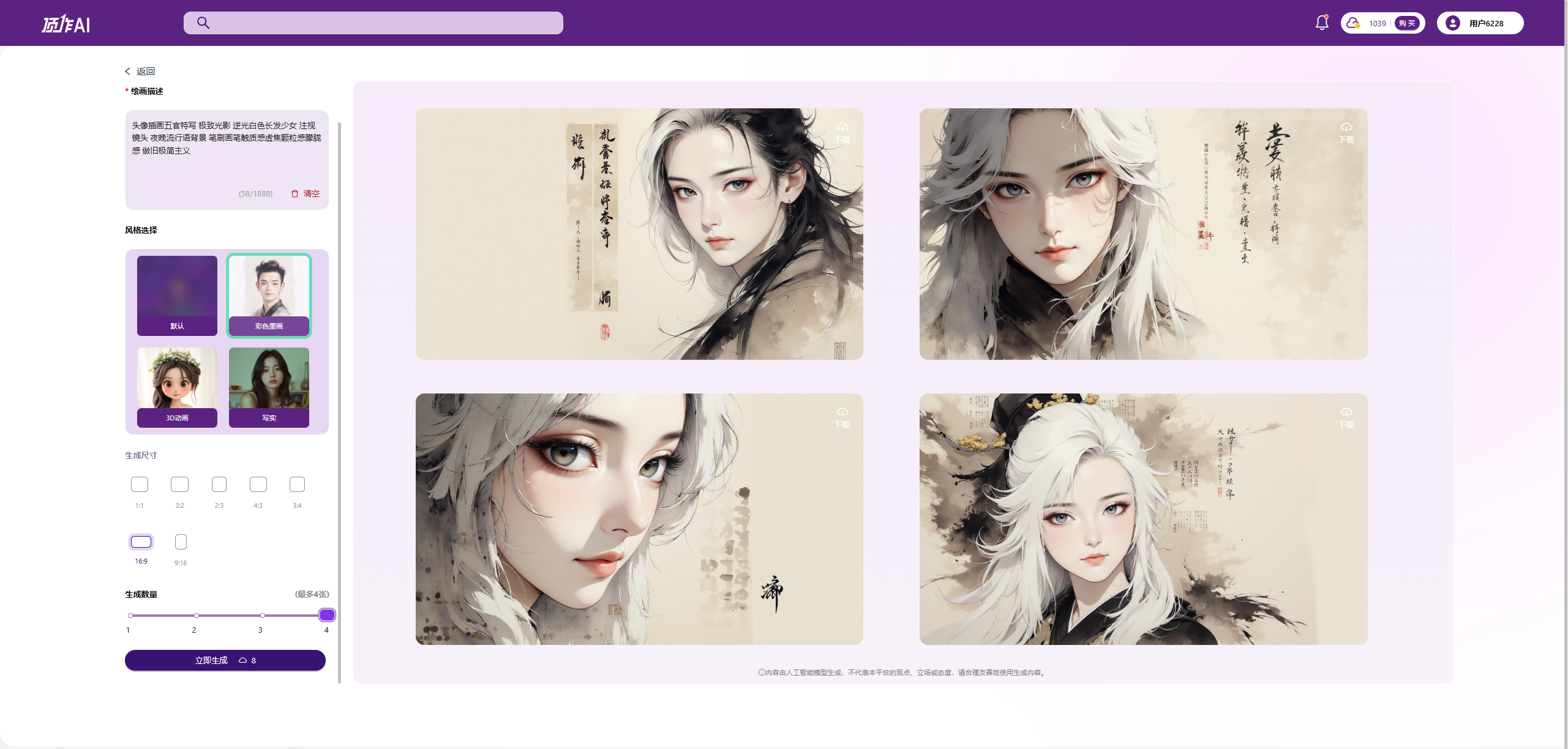
Task: Click the cloud credits icon near 1039
Action: [1353, 22]
